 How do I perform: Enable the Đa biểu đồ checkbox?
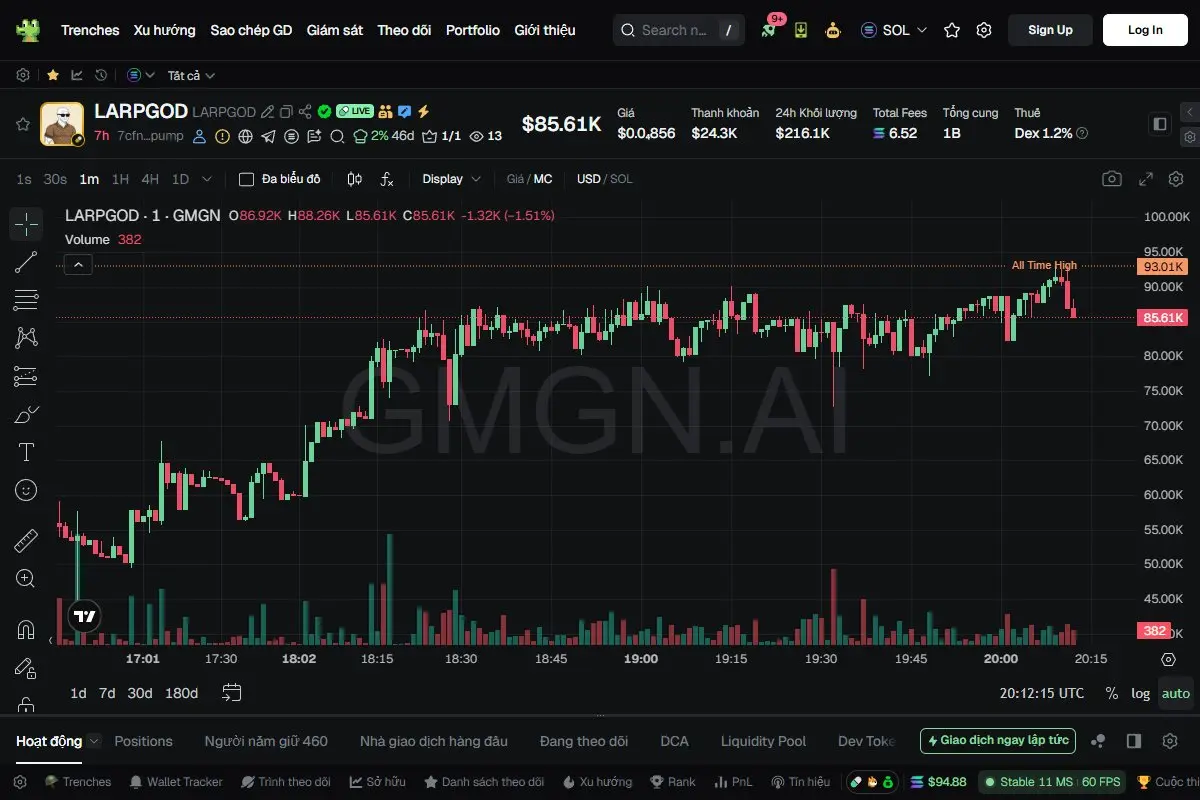point(246,179)
